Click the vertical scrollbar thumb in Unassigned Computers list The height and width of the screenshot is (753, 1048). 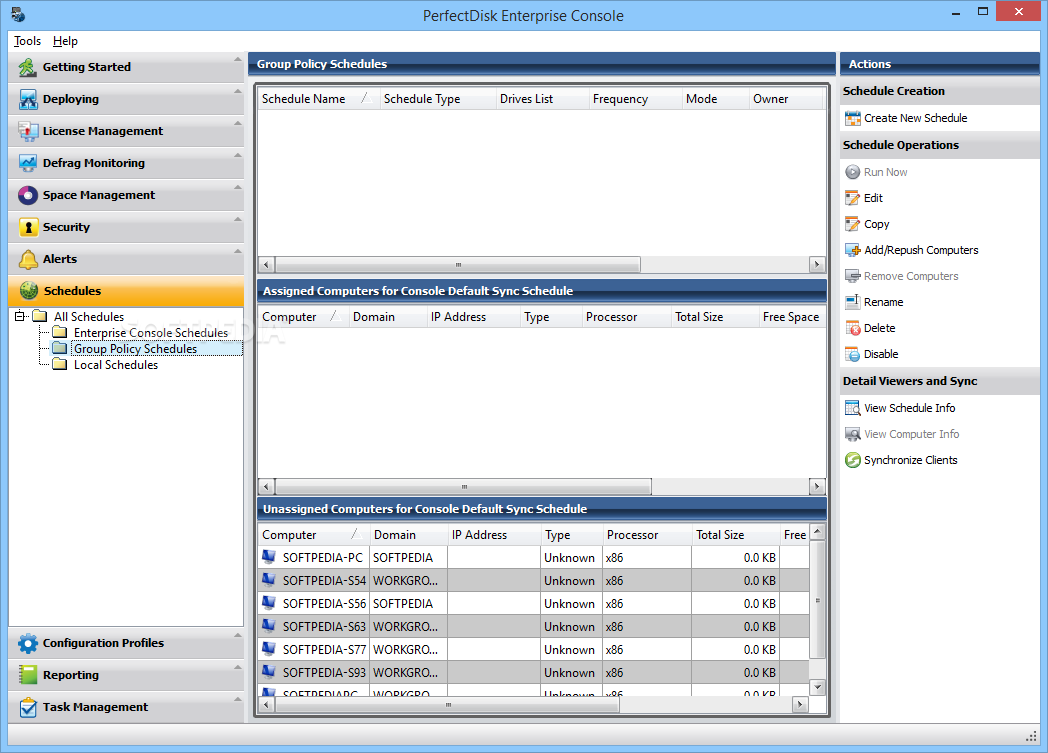817,601
